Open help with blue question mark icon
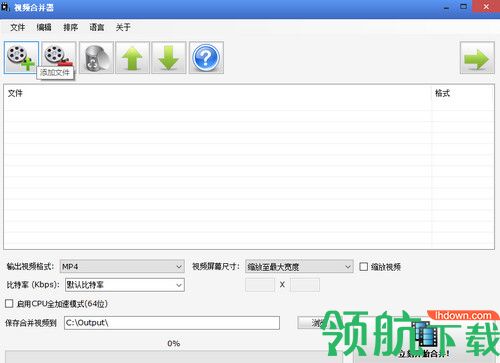Viewport: 500px width, 363px height. pyautogui.click(x=206, y=57)
